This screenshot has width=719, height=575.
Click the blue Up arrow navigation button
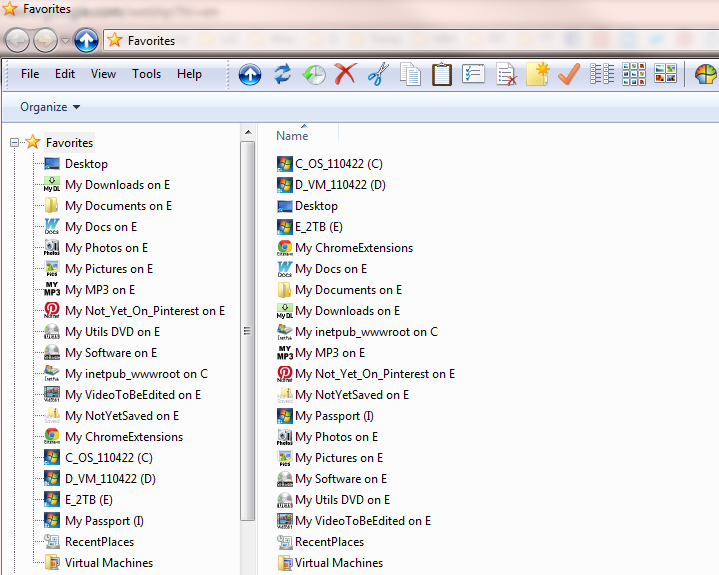coord(86,40)
